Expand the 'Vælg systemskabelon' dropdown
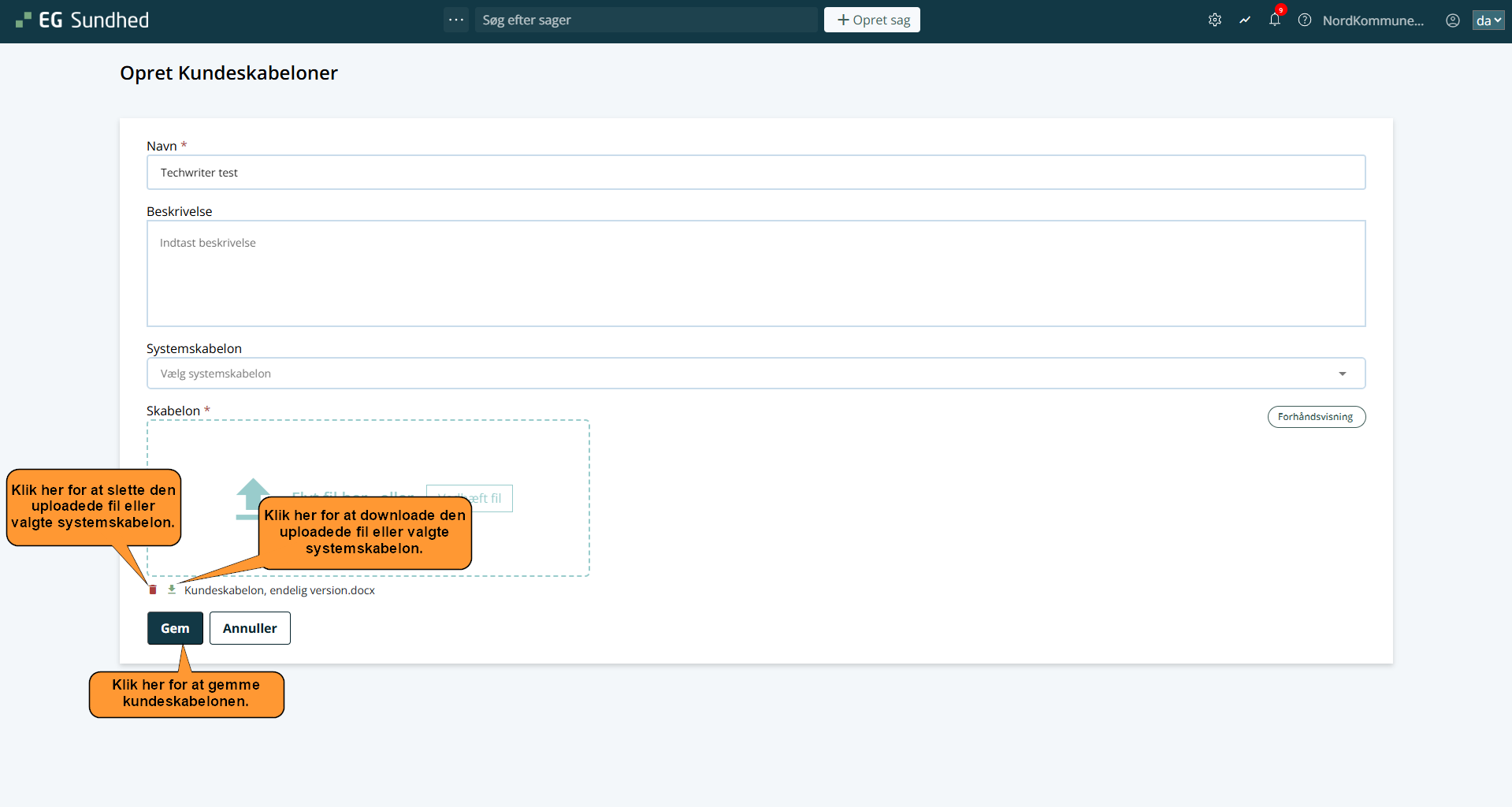 tap(756, 374)
